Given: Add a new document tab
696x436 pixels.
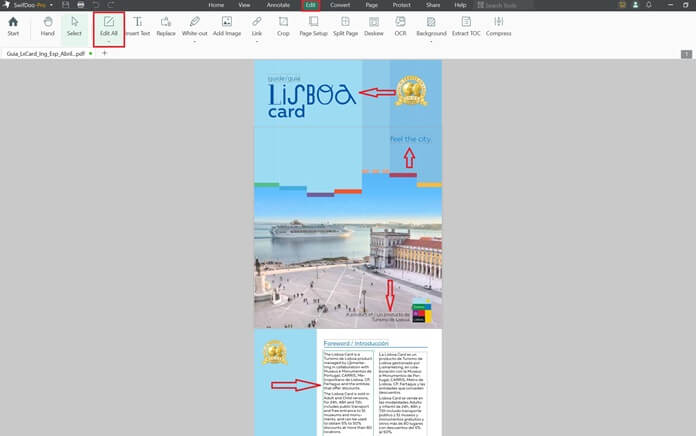Looking at the screenshot, I should (x=105, y=53).
